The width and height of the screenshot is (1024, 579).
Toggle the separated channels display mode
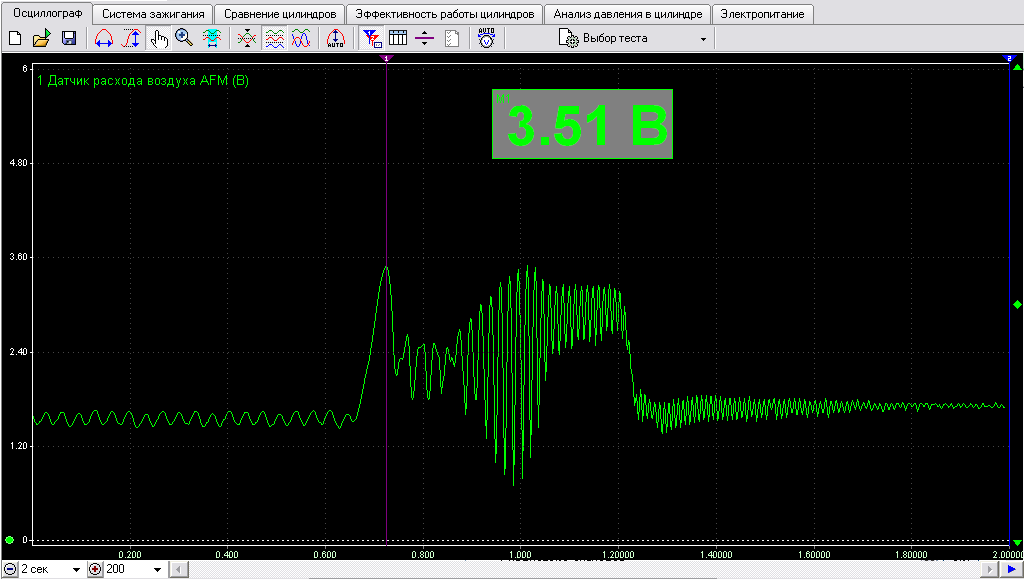(x=274, y=39)
